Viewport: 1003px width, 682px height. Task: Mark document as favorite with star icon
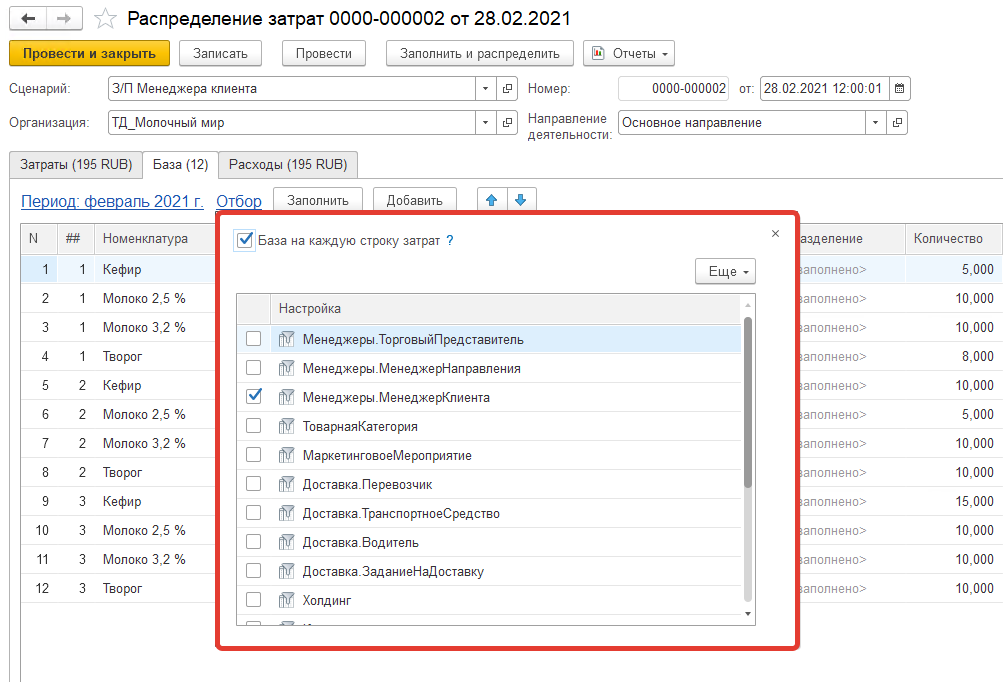104,19
